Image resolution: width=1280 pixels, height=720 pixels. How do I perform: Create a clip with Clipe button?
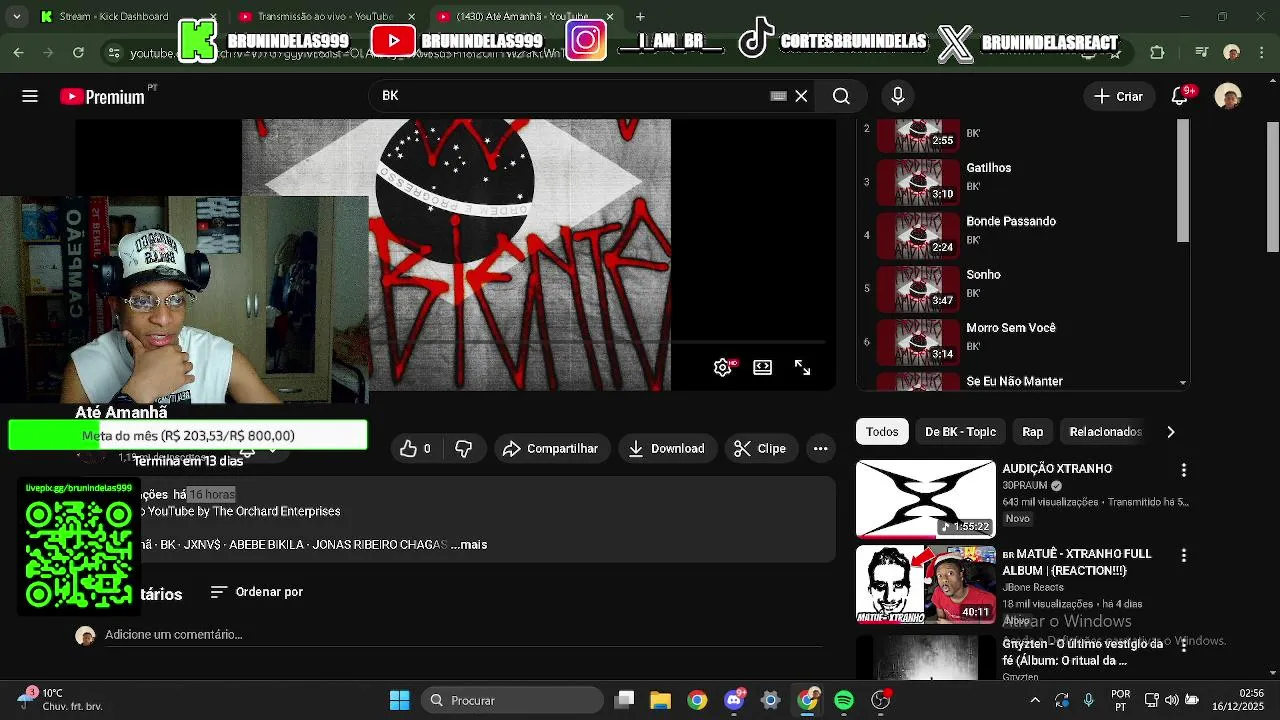(x=761, y=449)
